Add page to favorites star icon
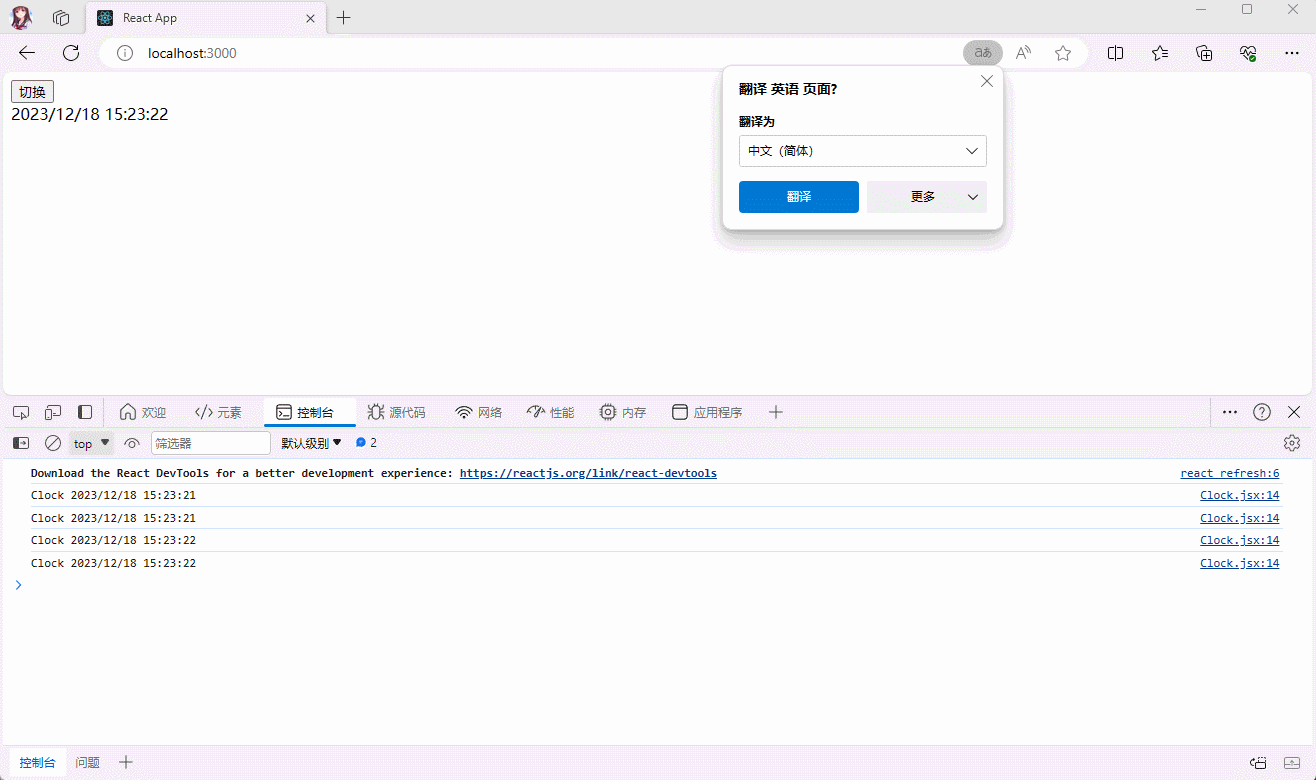Screen dimensions: 1316x780 [x=1063, y=53]
